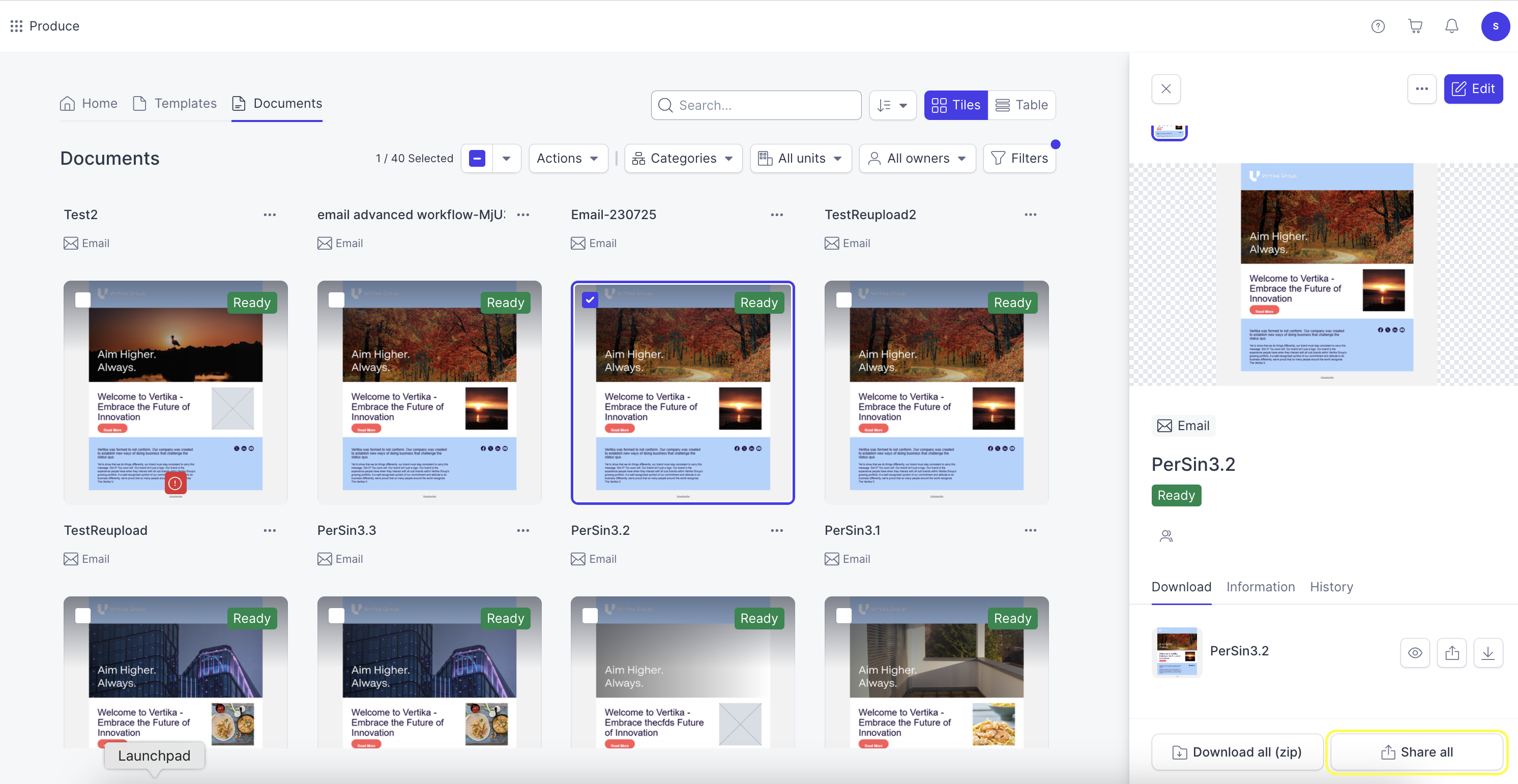Click the users icon in detail panel

(1165, 535)
